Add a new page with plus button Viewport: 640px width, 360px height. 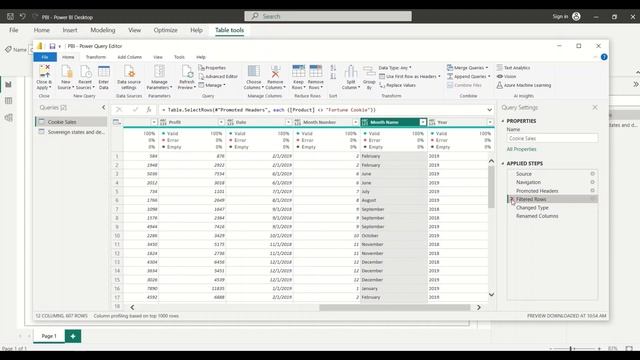[x=73, y=336]
